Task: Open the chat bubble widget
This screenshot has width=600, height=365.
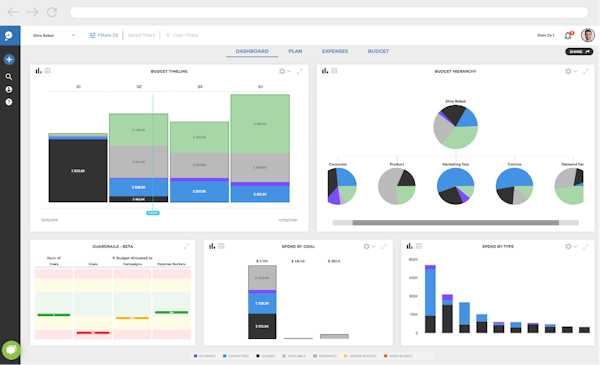Action: coord(11,350)
